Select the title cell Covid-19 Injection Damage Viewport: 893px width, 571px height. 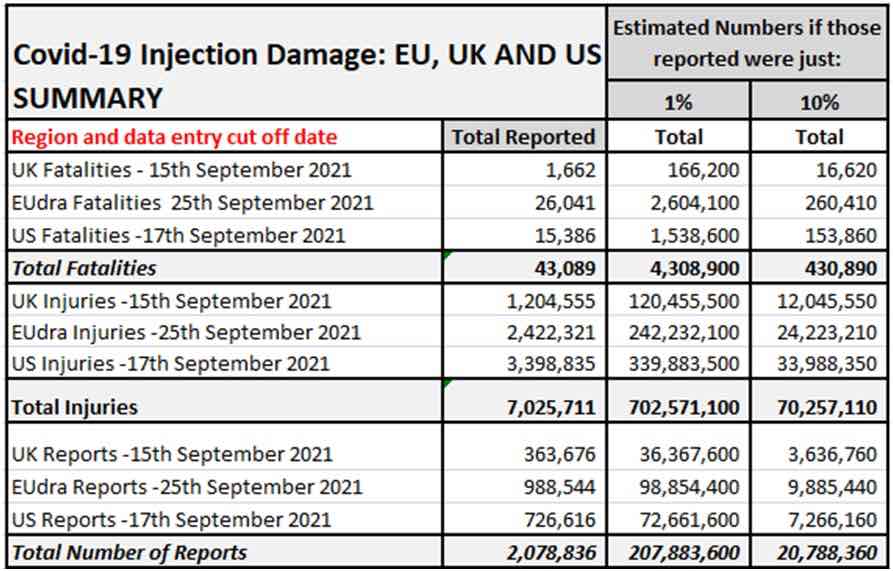click(306, 55)
